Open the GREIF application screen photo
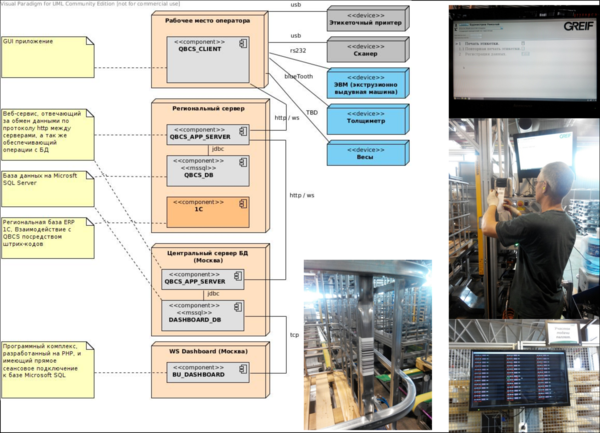This screenshot has height=433, width=600. click(524, 58)
